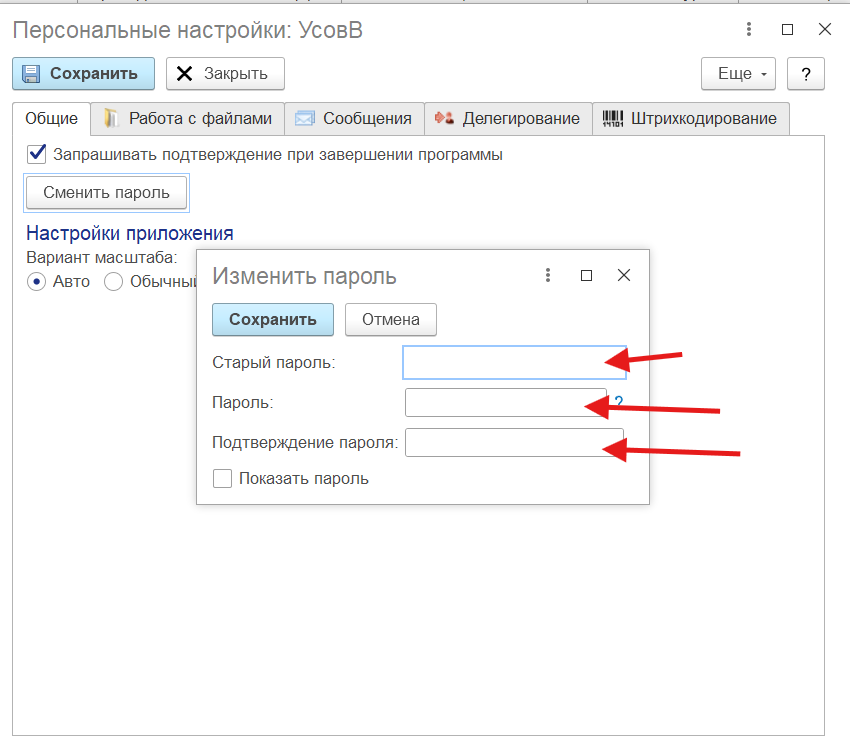Enable the Показать пароль checkbox
The image size is (850, 748).
222,479
